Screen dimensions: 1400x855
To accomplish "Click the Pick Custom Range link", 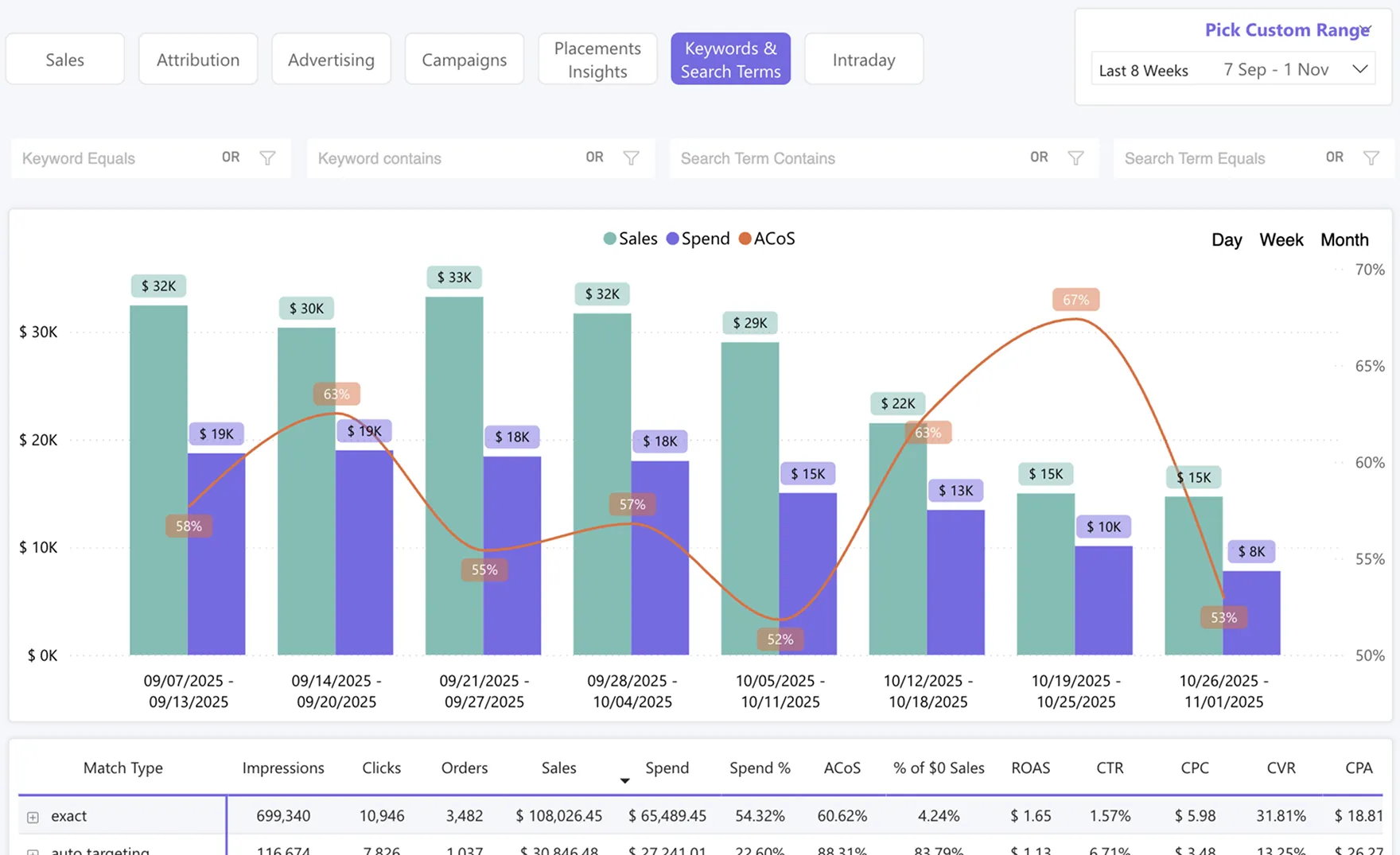I will click(x=1286, y=30).
